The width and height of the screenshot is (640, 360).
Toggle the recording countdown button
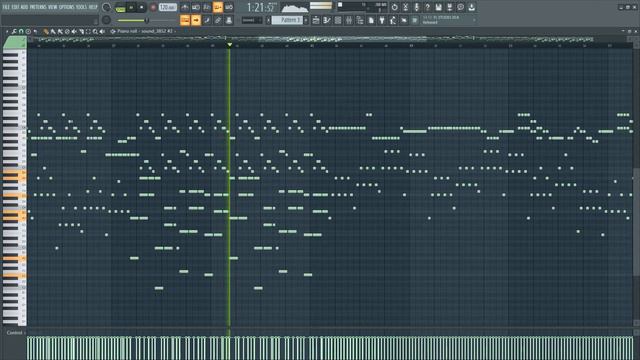click(207, 7)
